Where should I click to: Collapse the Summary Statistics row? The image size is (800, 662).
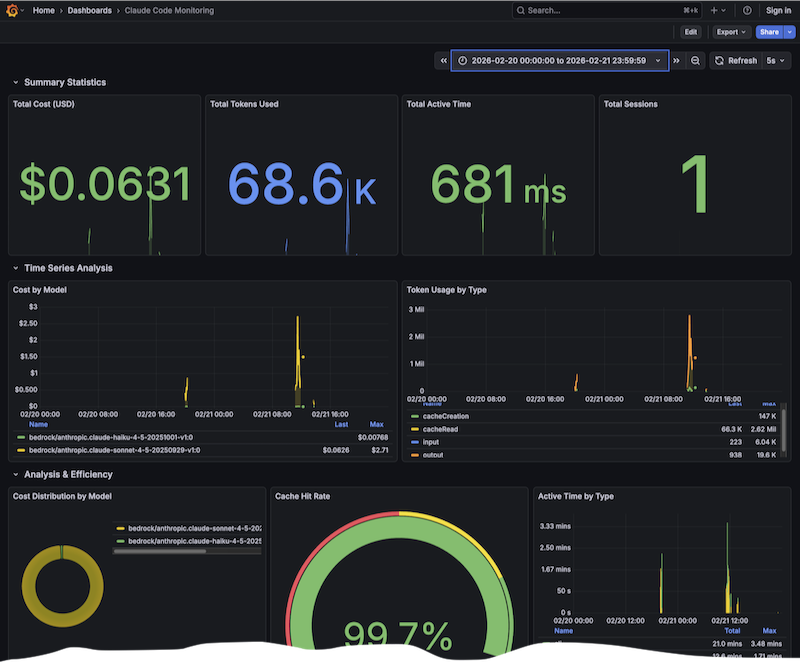point(15,82)
